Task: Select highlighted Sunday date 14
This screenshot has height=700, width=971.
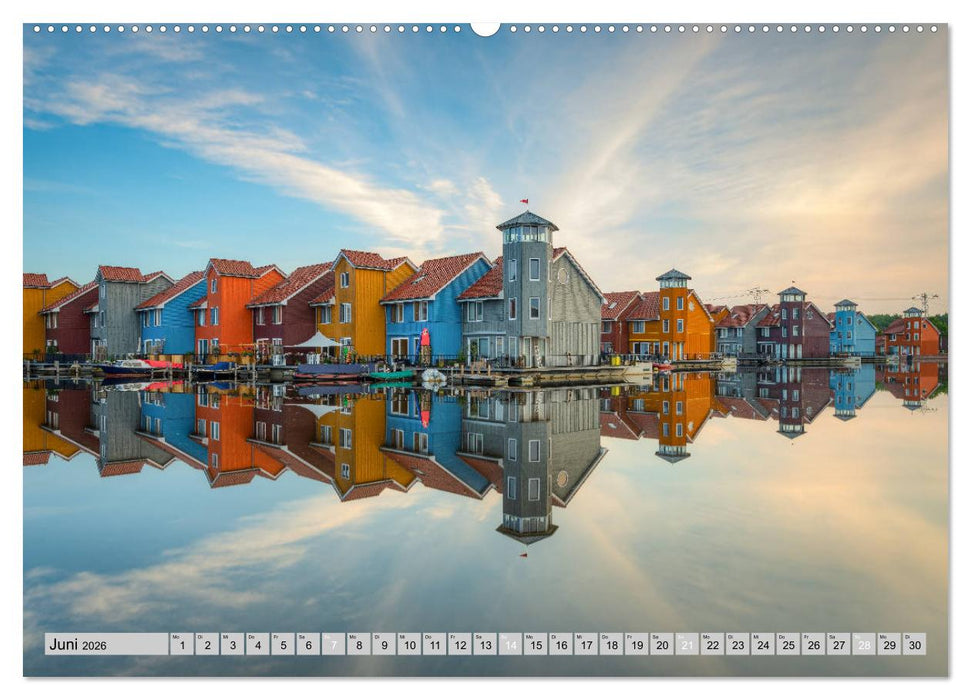Action: click(511, 644)
